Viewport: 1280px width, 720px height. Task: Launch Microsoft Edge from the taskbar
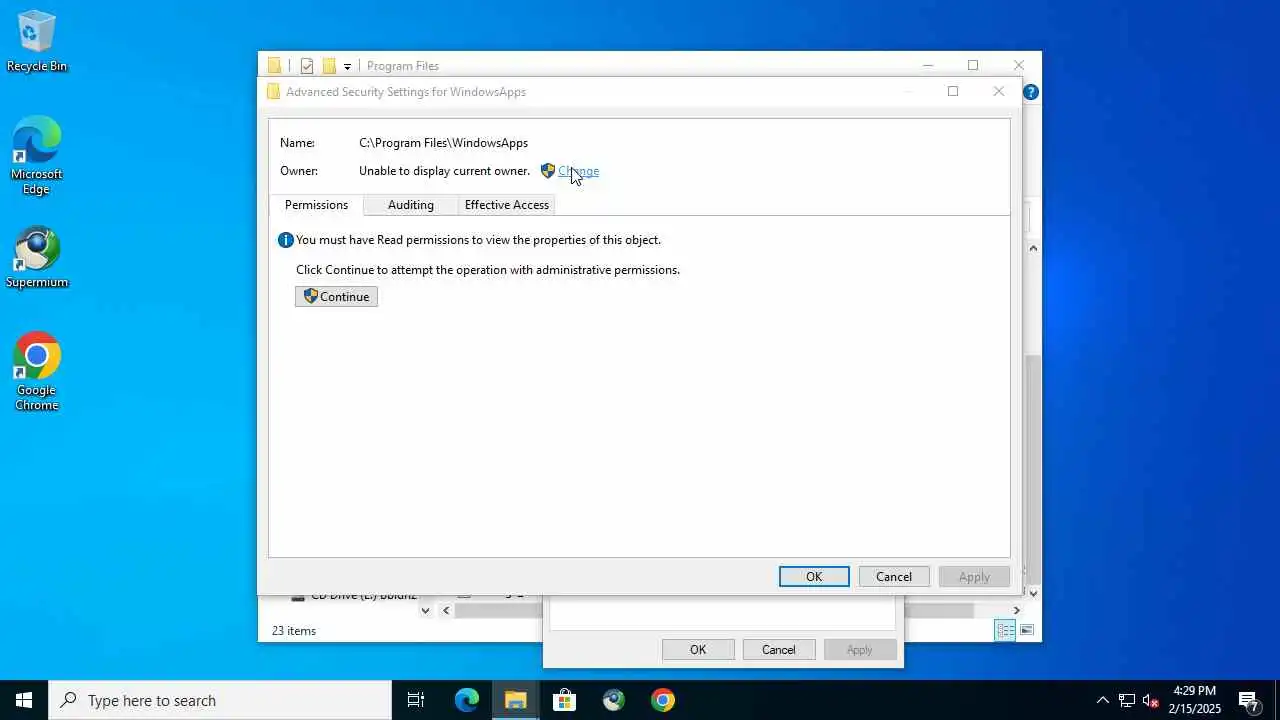pyautogui.click(x=467, y=700)
